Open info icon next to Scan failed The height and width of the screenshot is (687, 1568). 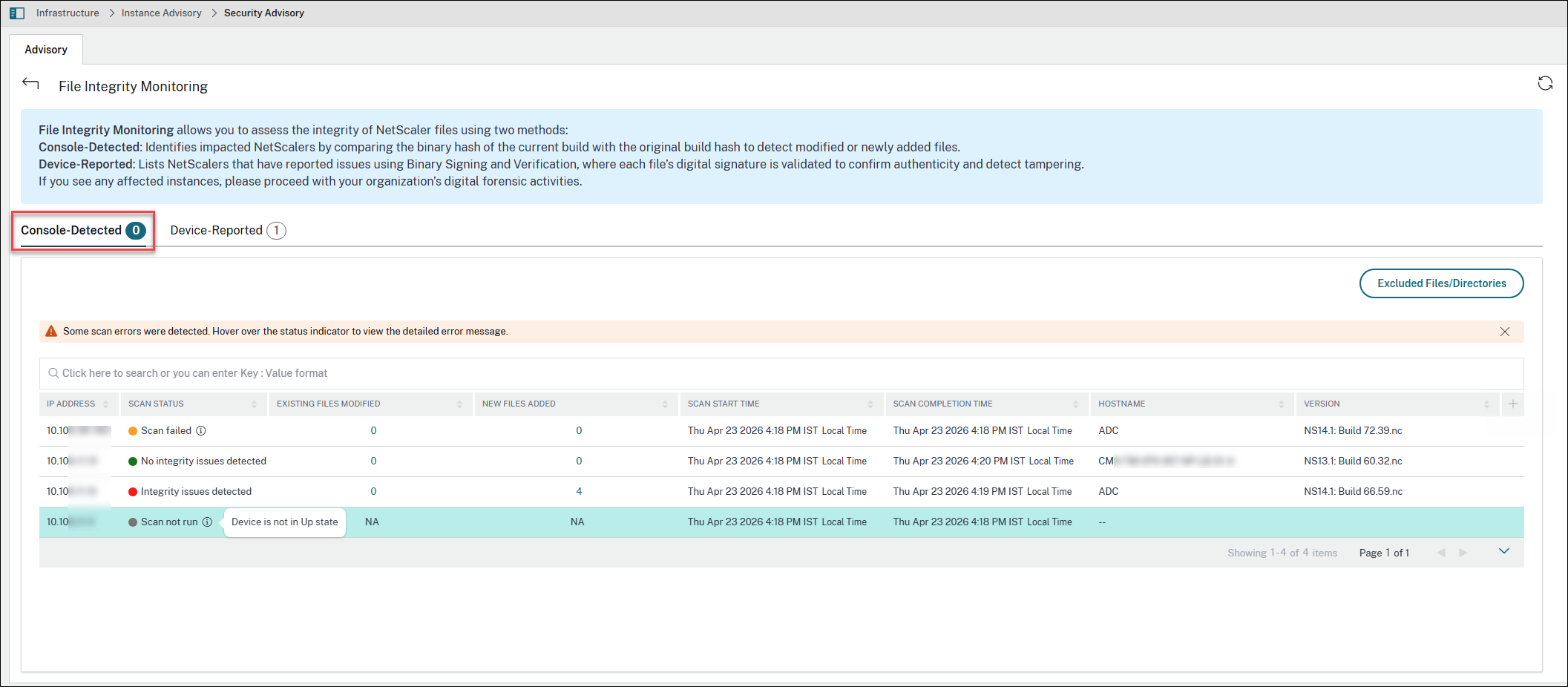point(201,430)
